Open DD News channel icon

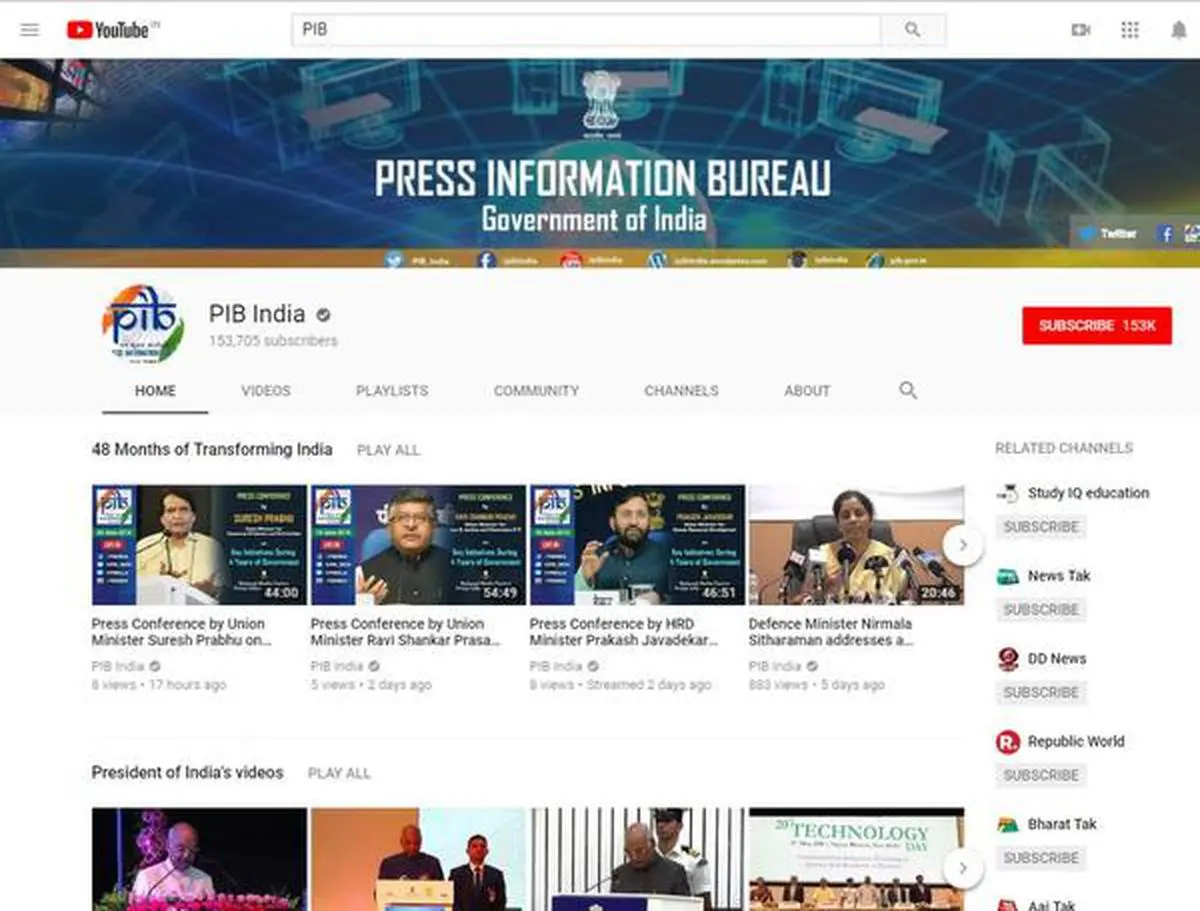1008,659
